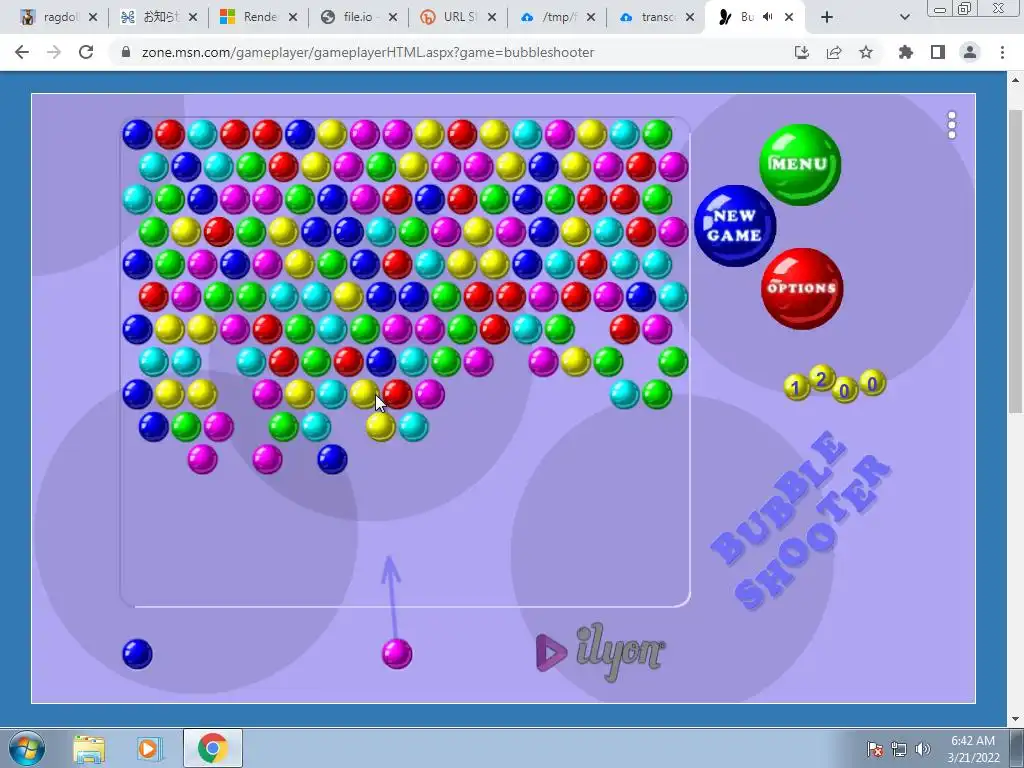Image resolution: width=1024 pixels, height=768 pixels.
Task: Close the file.io tab
Action: [392, 17]
